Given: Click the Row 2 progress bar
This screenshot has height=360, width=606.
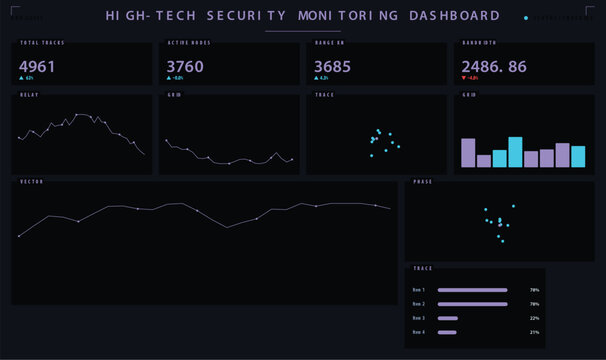Looking at the screenshot, I should (472, 304).
